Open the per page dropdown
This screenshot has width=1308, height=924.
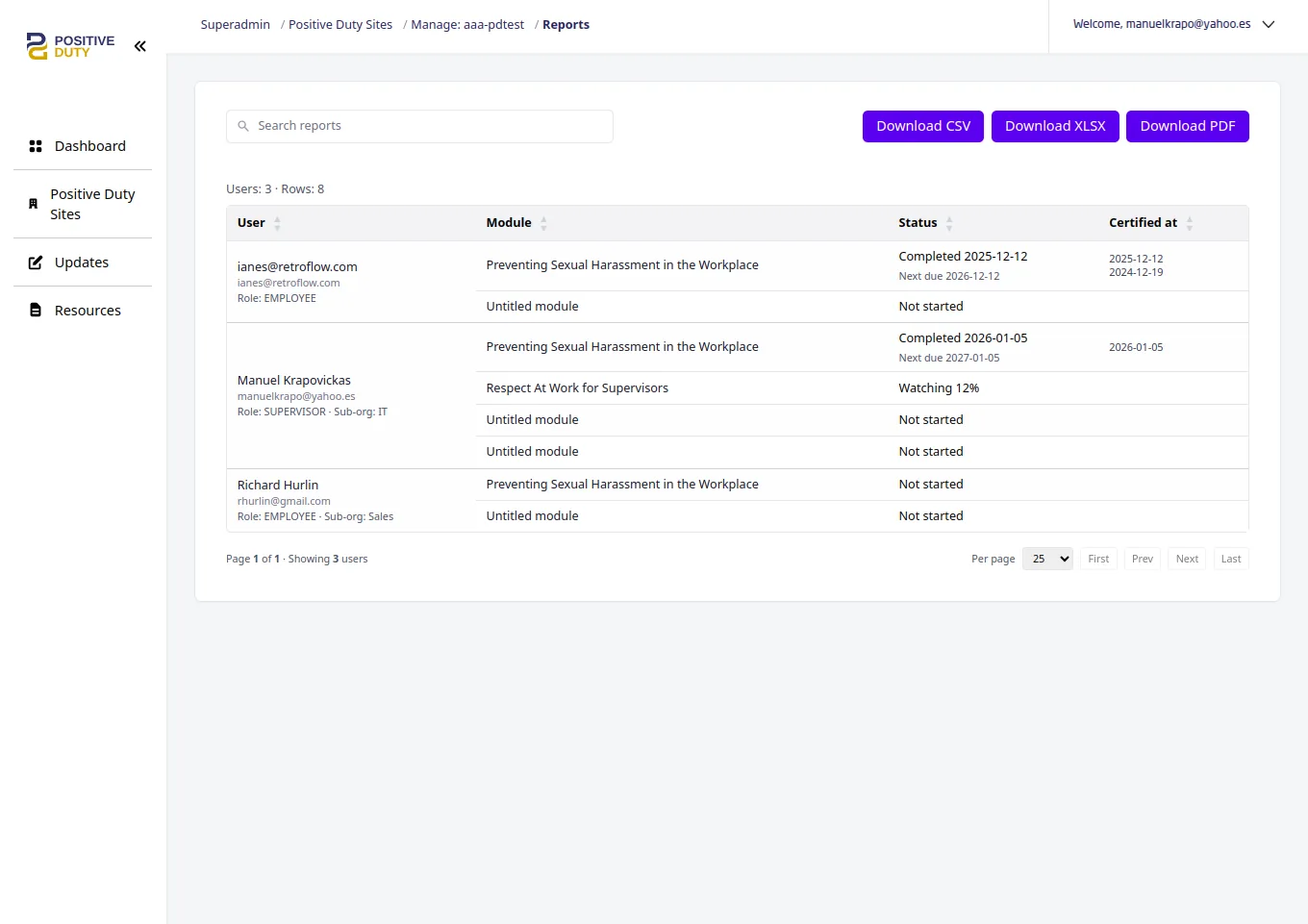(1047, 558)
